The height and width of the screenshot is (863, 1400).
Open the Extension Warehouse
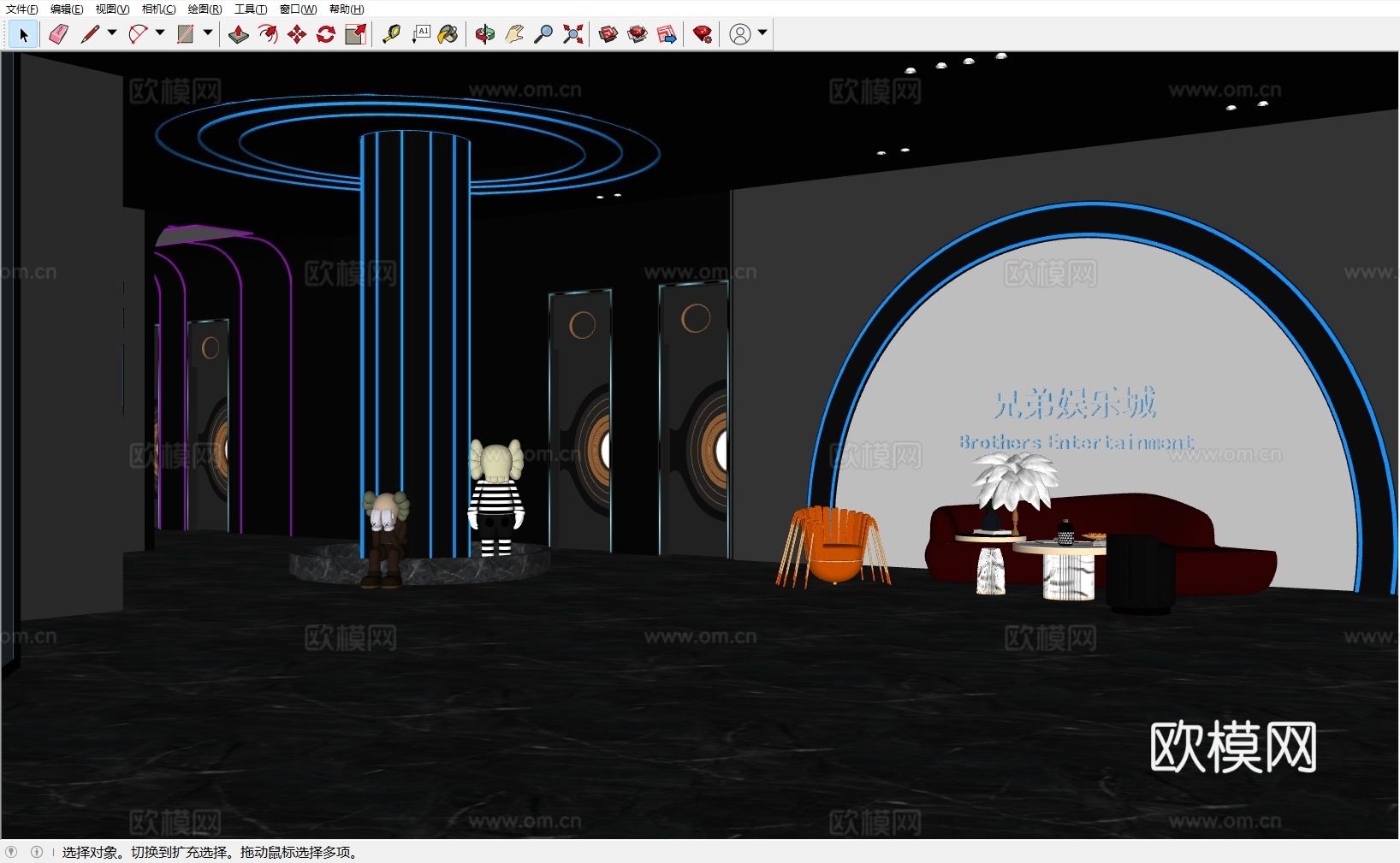click(x=638, y=34)
